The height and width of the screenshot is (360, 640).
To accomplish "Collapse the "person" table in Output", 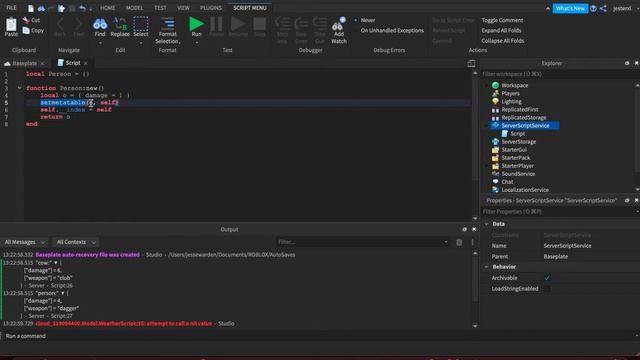I will pyautogui.click(x=62, y=293).
